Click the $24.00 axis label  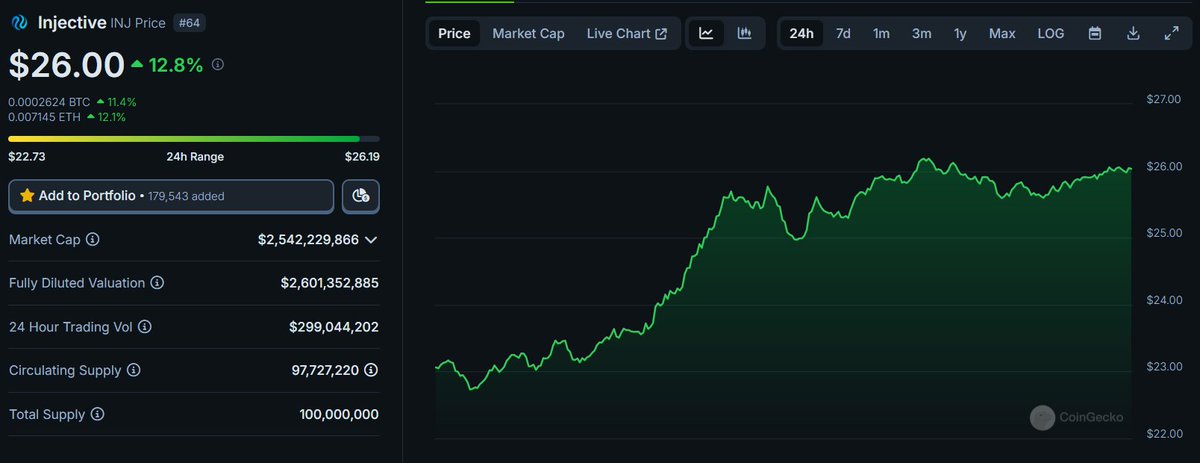coord(1164,300)
